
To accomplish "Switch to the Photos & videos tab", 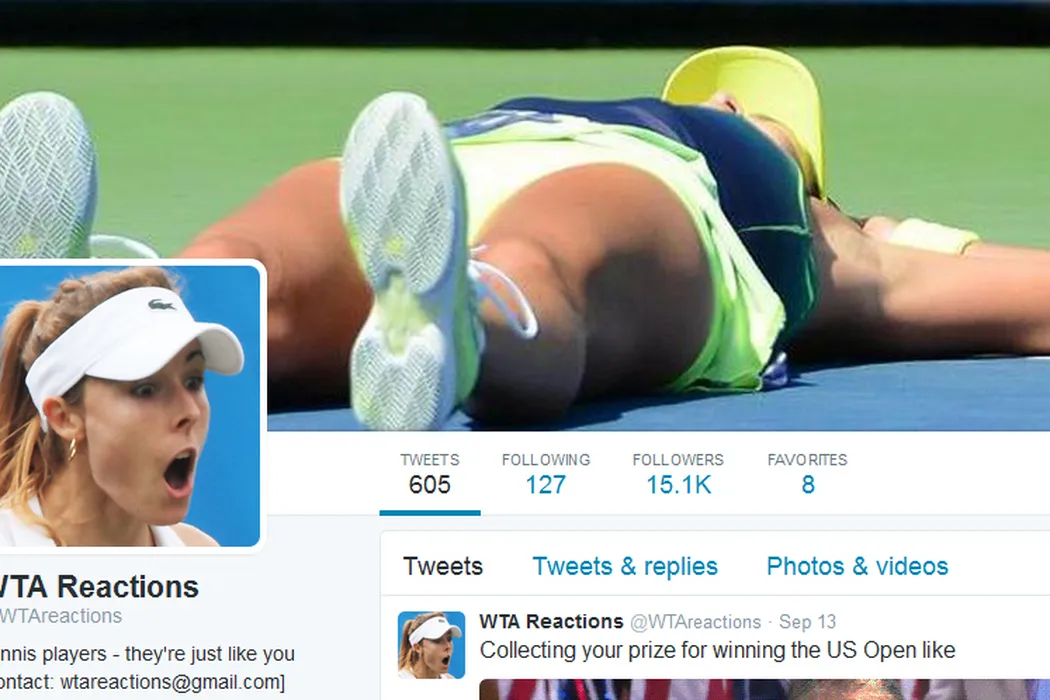I will (x=857, y=566).
